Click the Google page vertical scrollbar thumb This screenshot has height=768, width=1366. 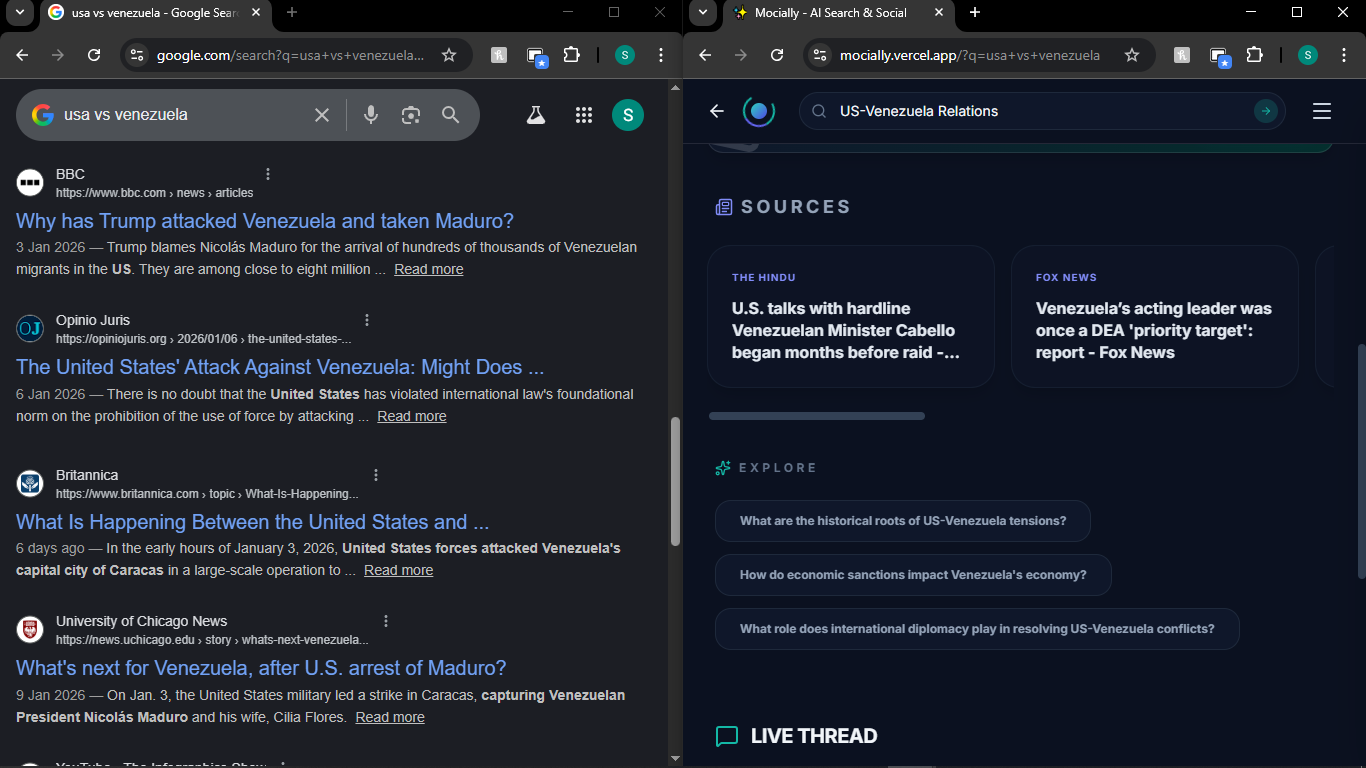click(675, 481)
